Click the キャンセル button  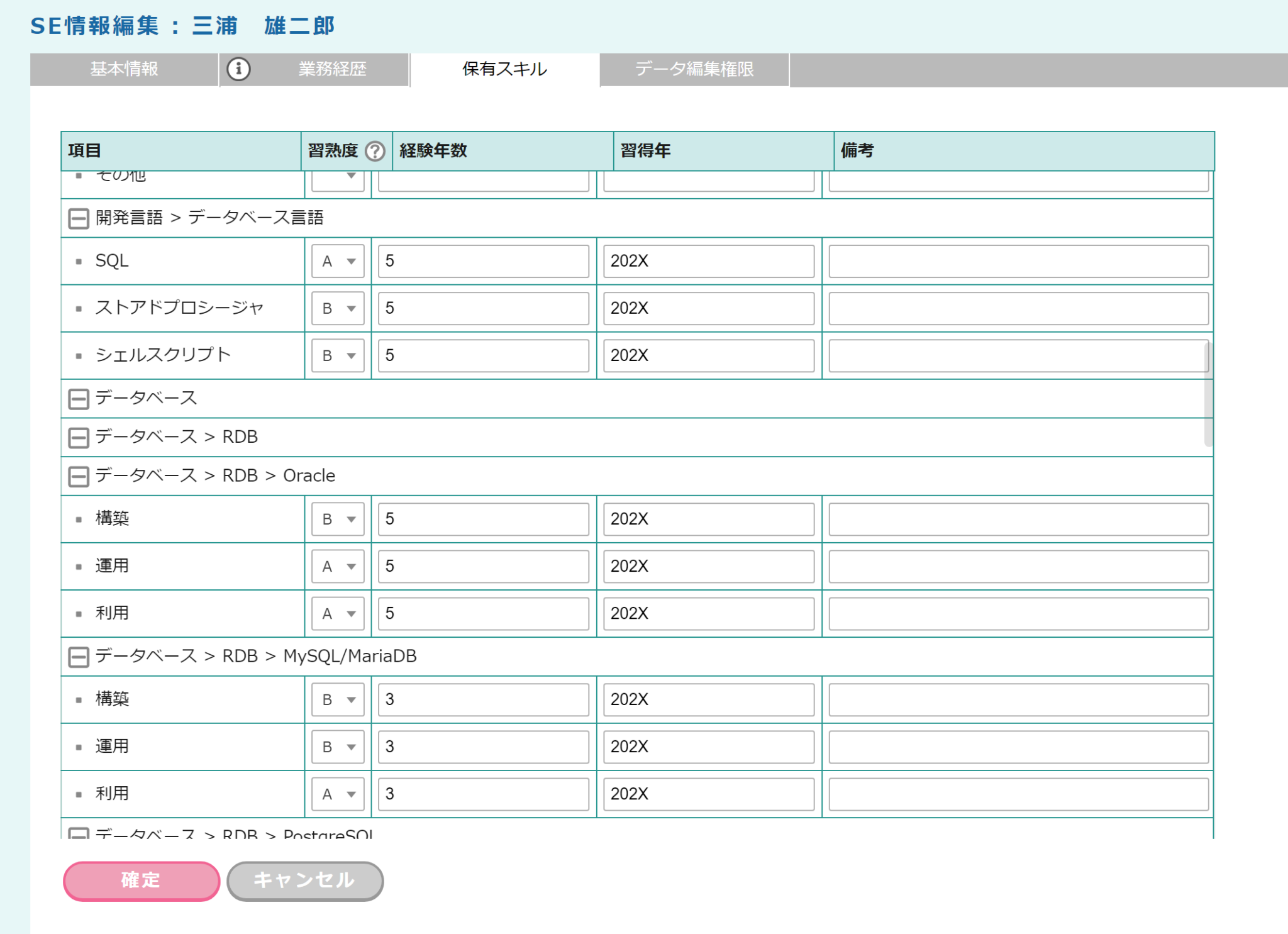coord(305,881)
